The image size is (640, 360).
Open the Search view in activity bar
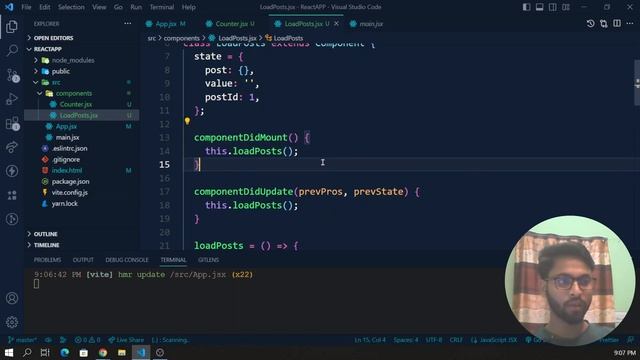(12, 50)
